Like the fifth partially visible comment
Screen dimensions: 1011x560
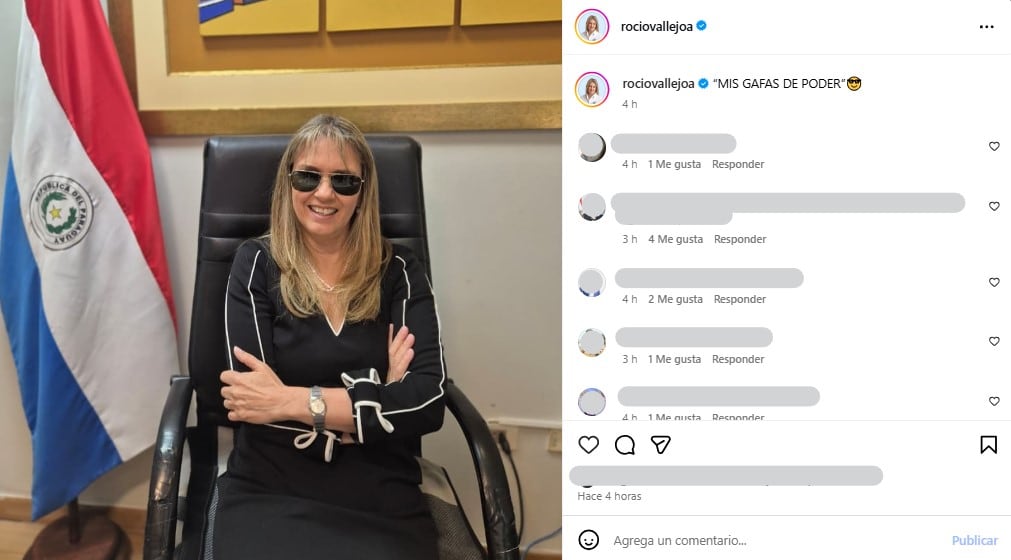click(994, 401)
